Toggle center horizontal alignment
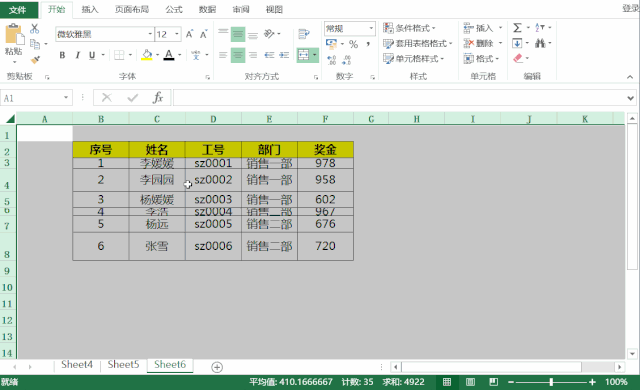Screen dimensions: 640x390 [238, 55]
